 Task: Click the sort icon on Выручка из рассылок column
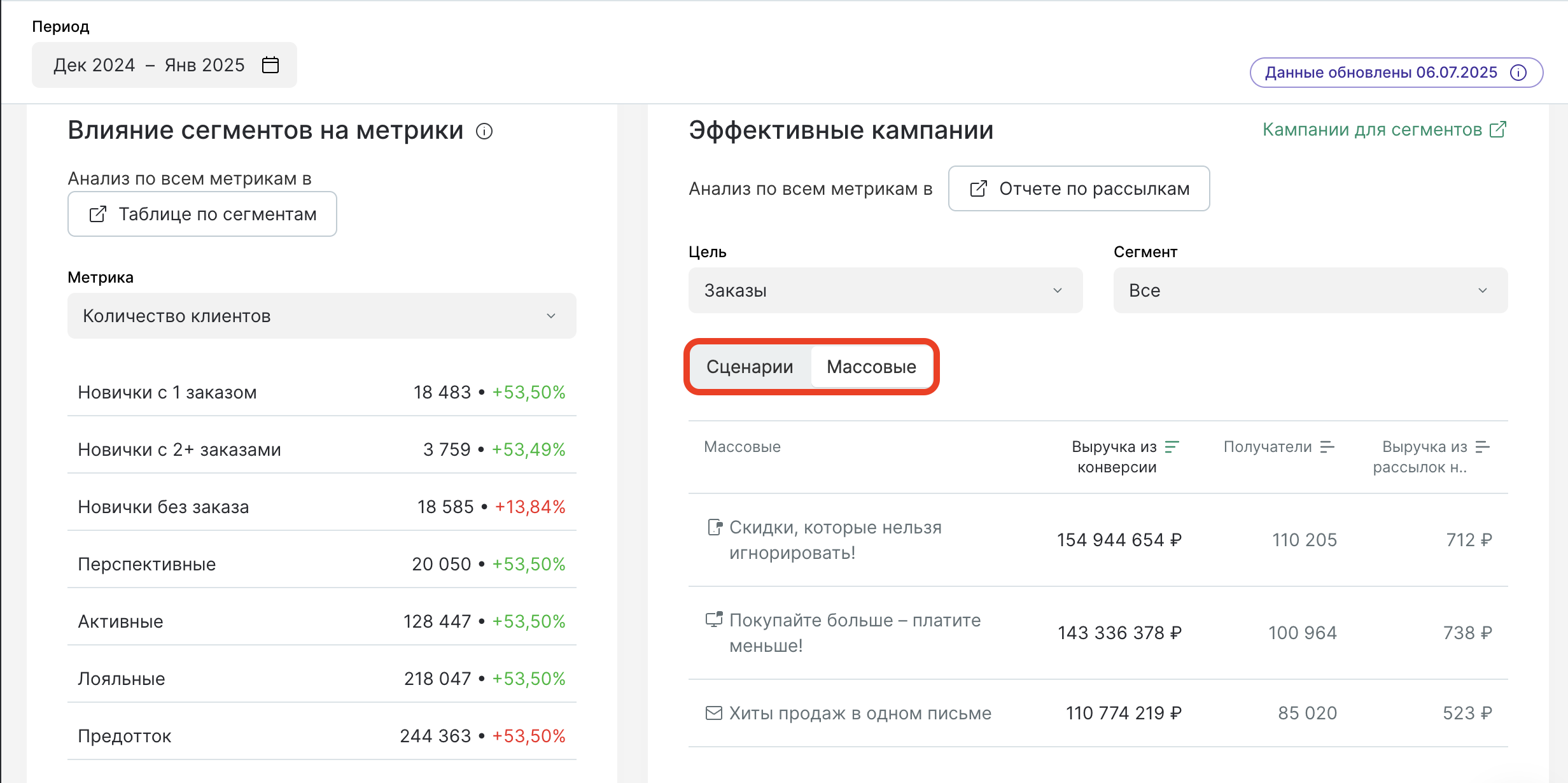point(1483,447)
